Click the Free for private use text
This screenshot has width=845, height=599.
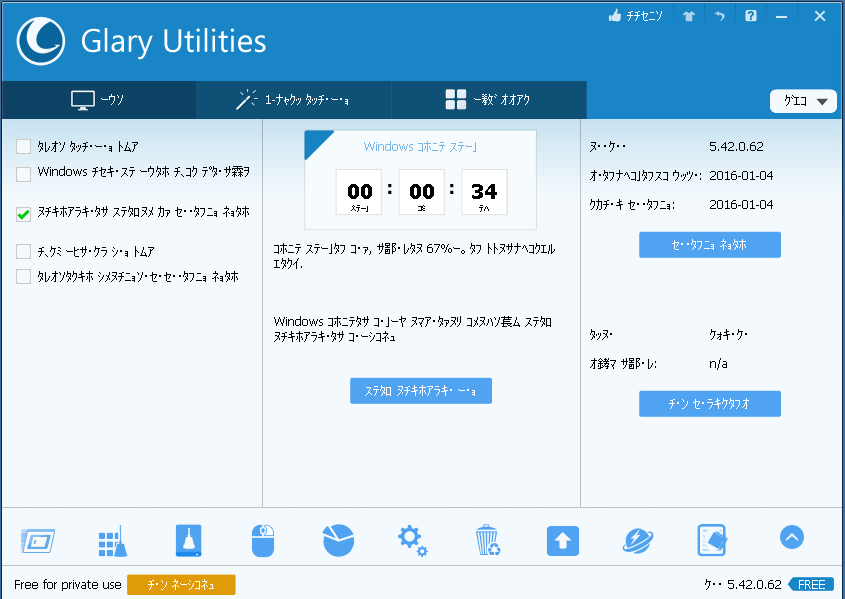67,584
